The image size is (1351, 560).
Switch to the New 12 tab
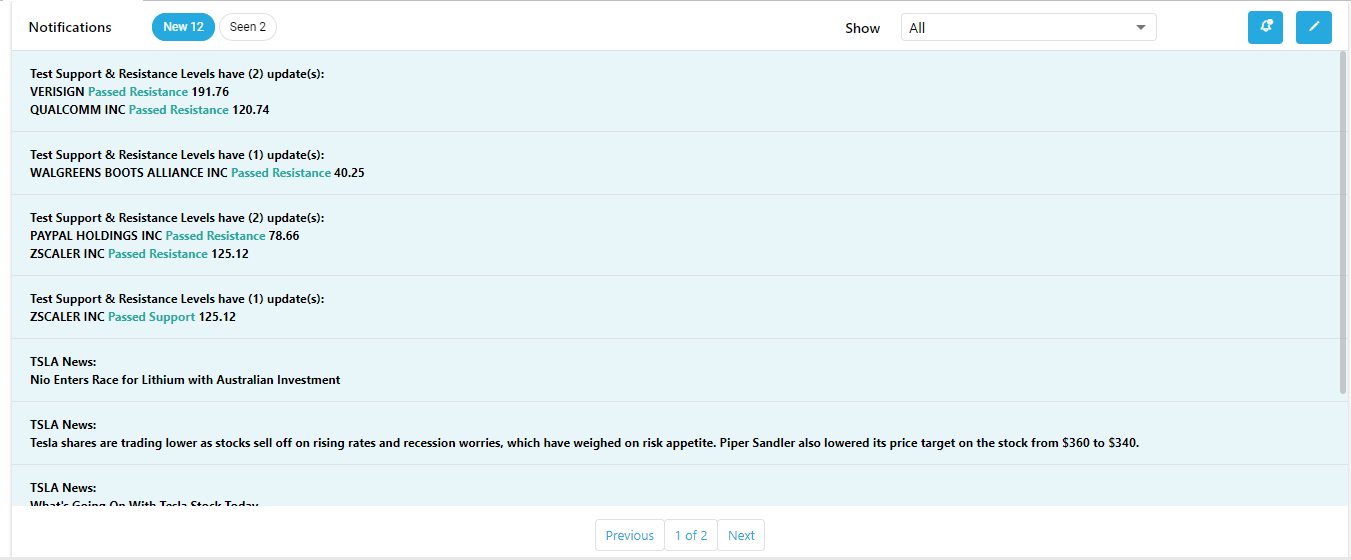(183, 27)
